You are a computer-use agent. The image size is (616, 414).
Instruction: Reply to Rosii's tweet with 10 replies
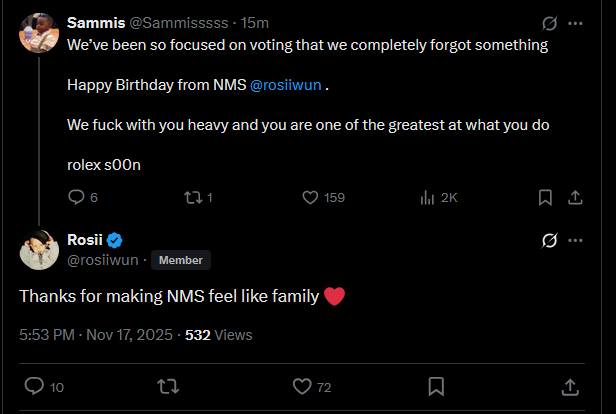(33, 386)
